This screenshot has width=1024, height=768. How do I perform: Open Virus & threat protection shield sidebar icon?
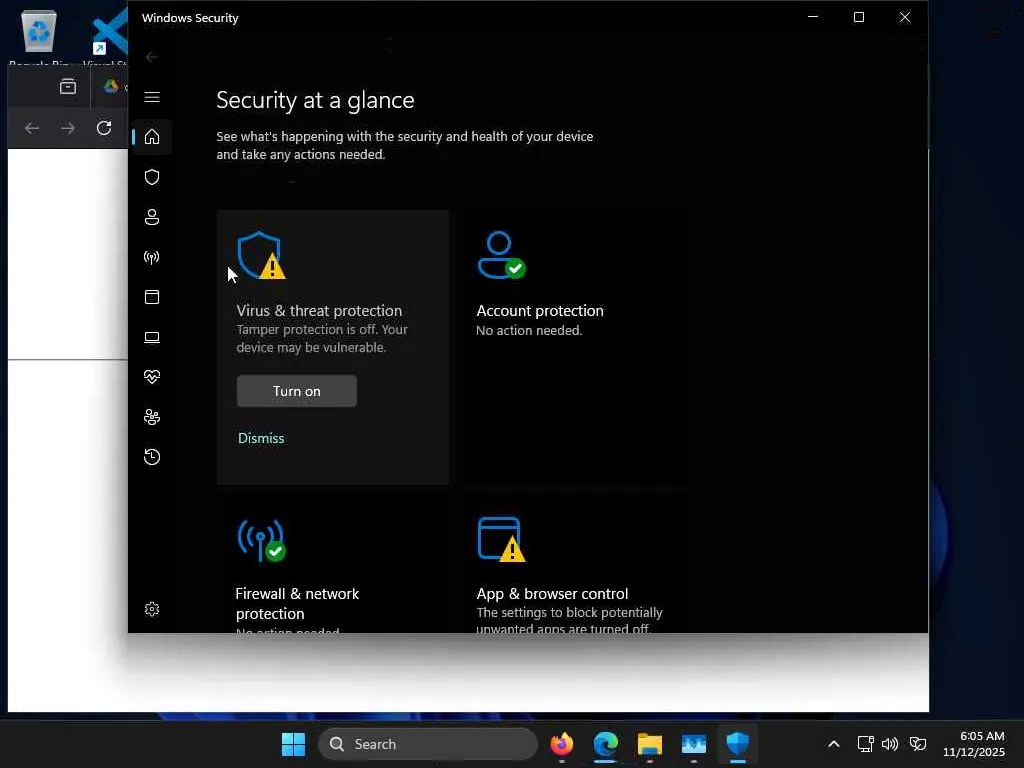pos(152,177)
